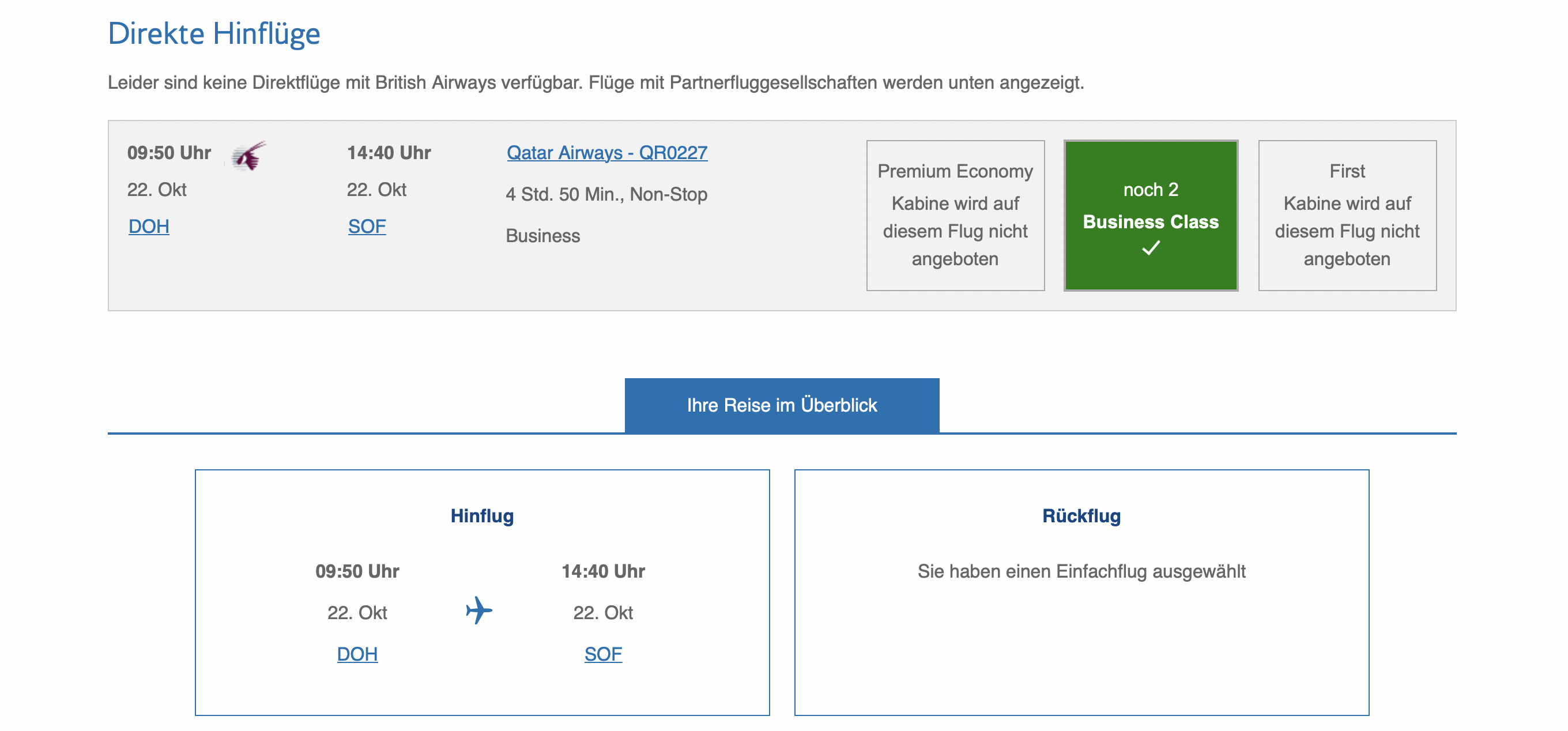Click the Hinflug heading

tap(482, 516)
